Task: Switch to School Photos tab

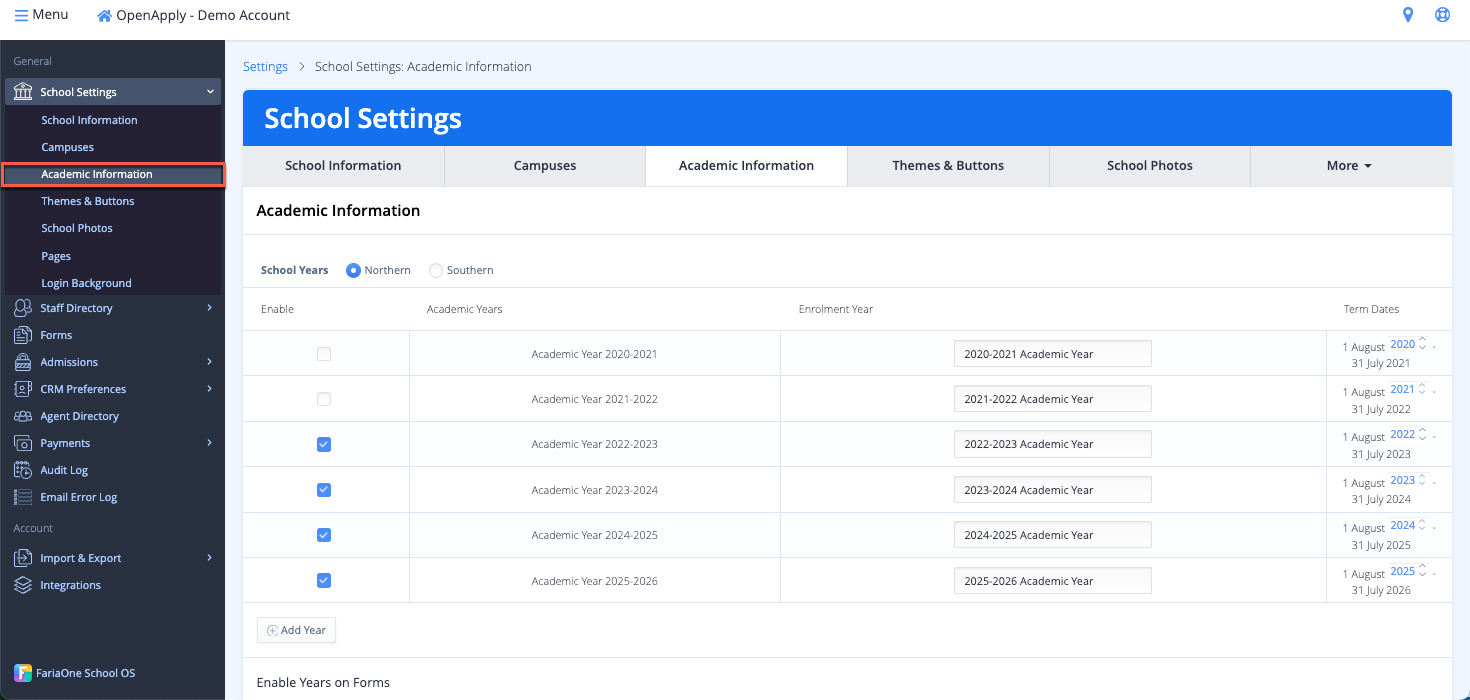Action: pyautogui.click(x=1150, y=166)
